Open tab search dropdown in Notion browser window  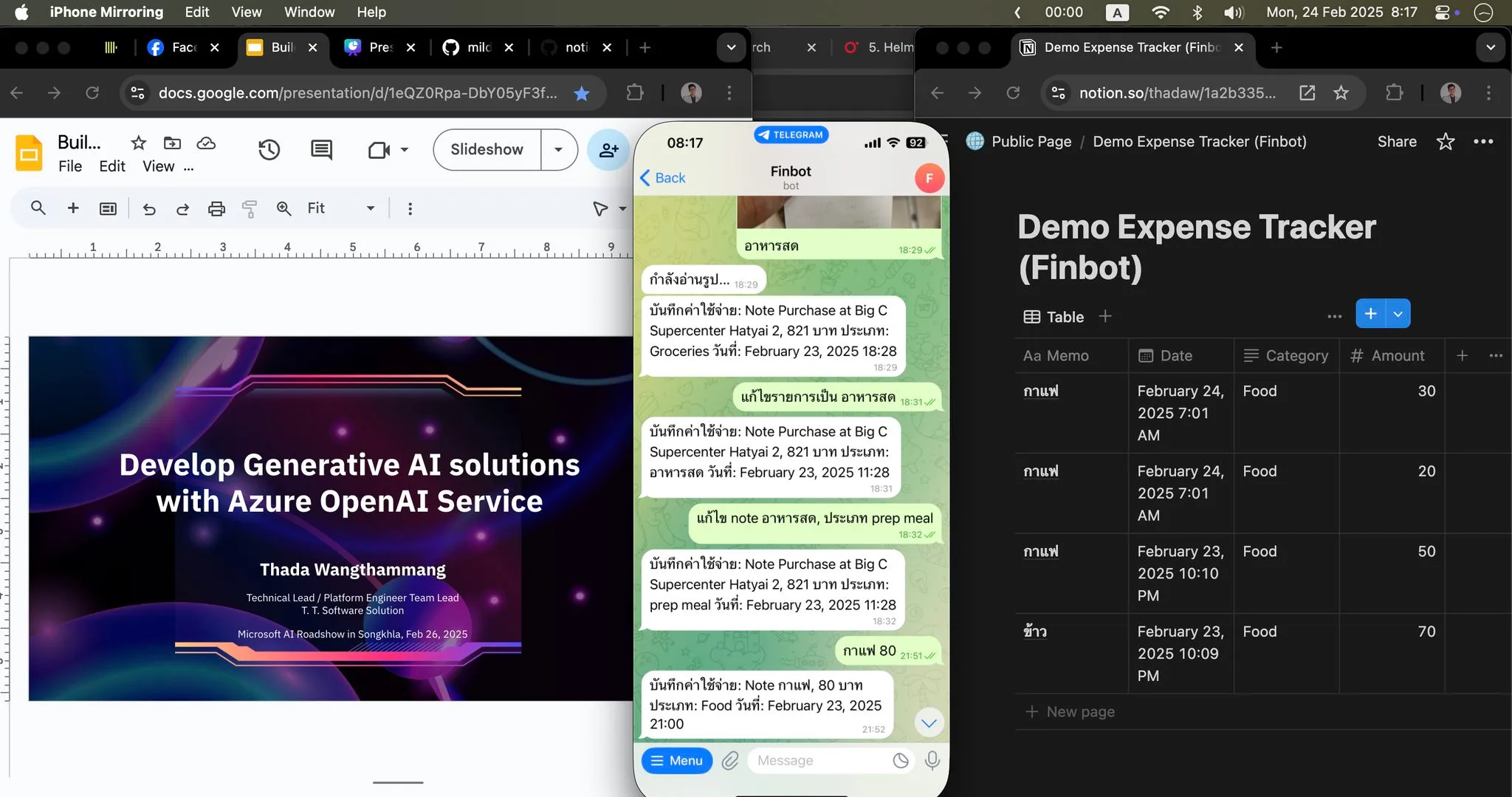[1491, 48]
